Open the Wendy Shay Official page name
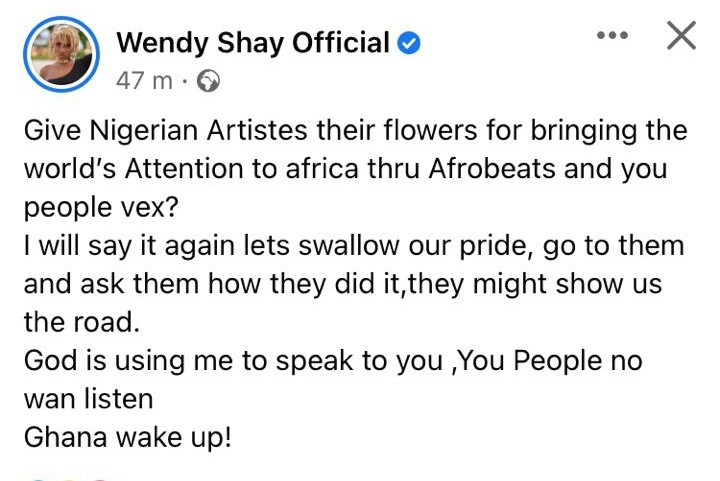 (253, 43)
